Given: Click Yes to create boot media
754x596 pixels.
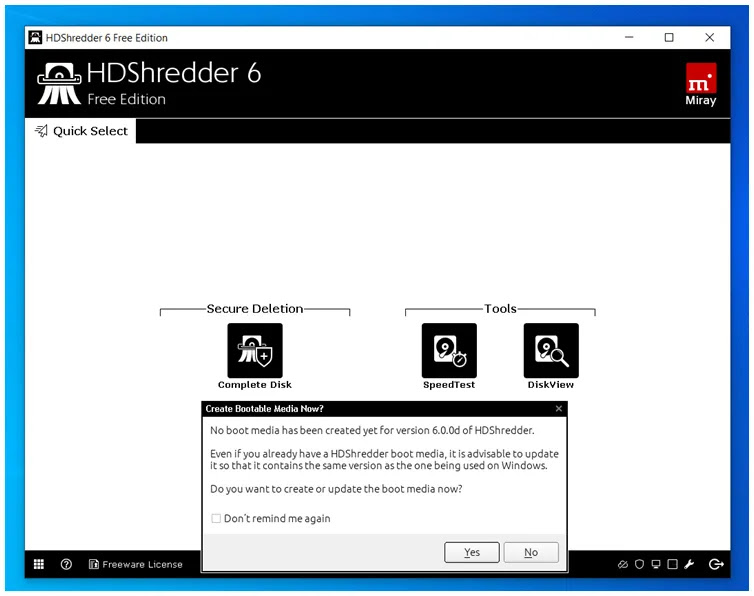Looking at the screenshot, I should point(472,552).
